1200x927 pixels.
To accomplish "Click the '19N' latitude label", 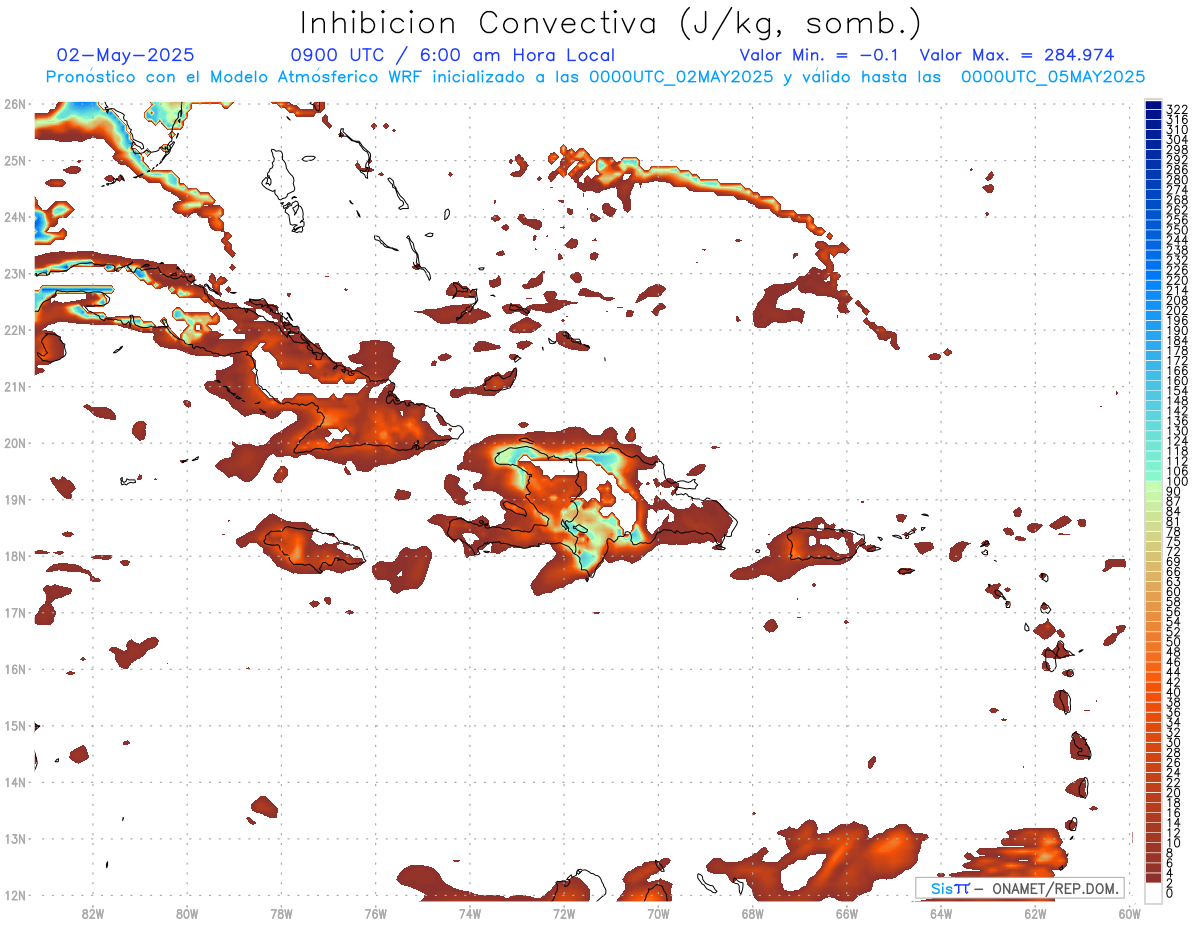I will [15, 499].
